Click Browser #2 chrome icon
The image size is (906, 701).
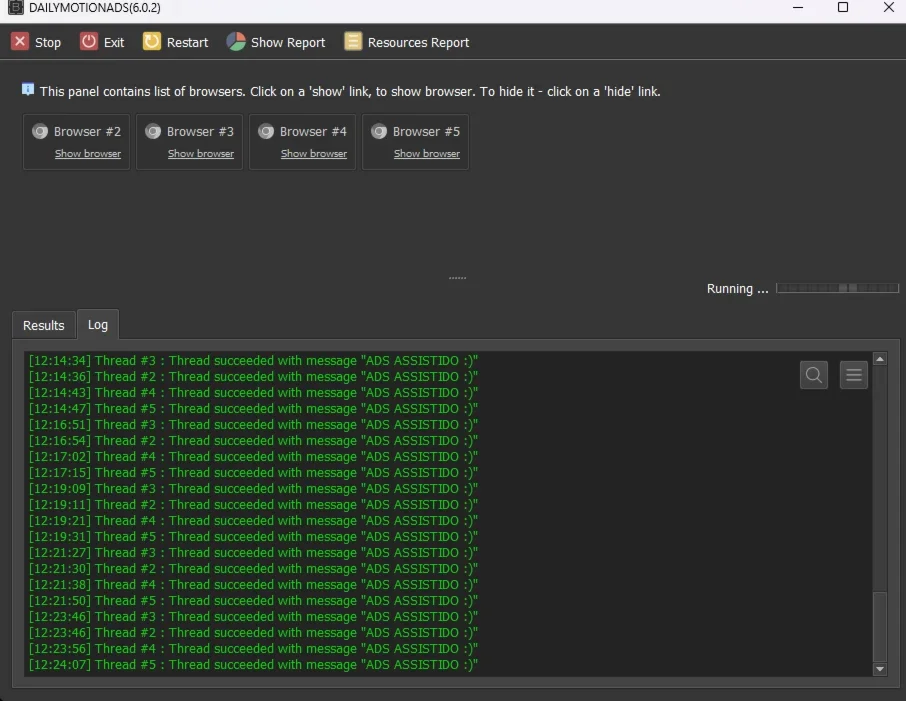coord(40,131)
